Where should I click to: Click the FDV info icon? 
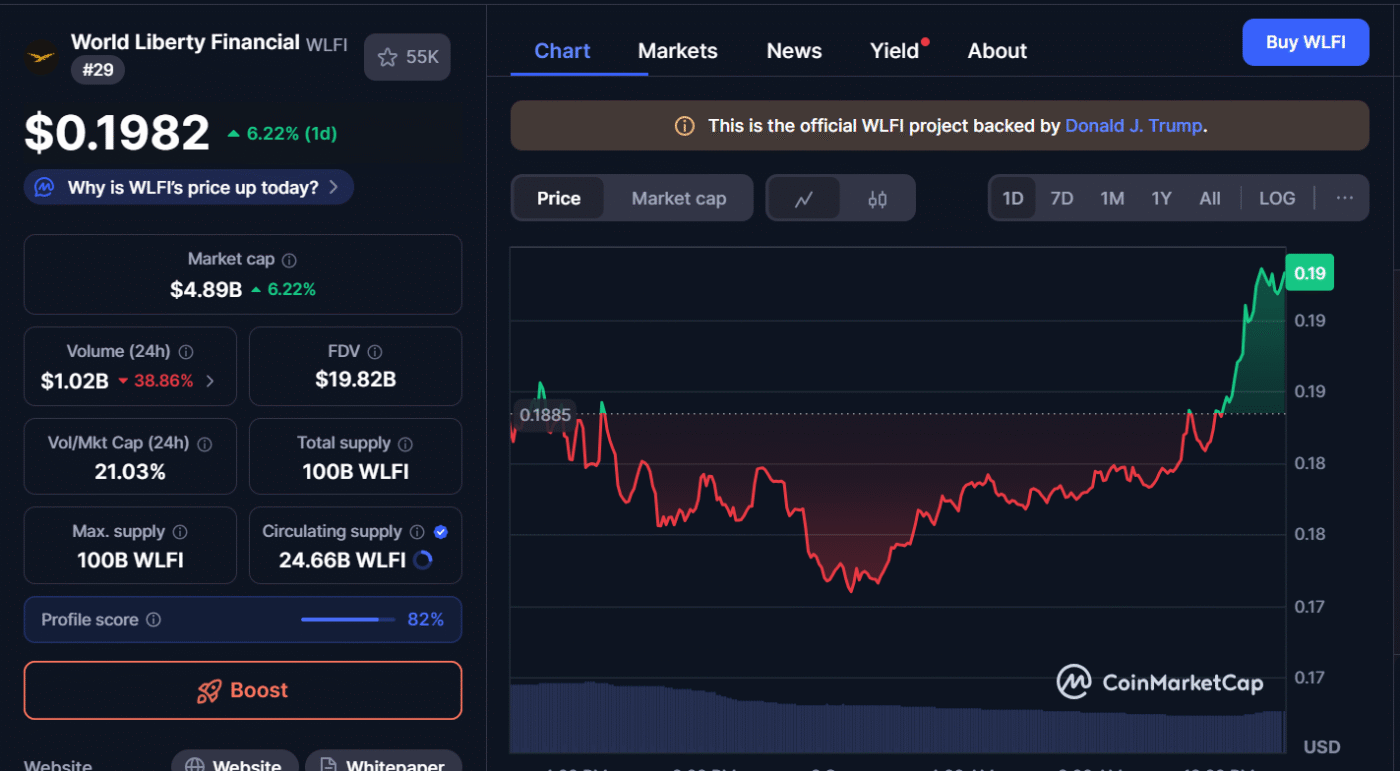[375, 352]
